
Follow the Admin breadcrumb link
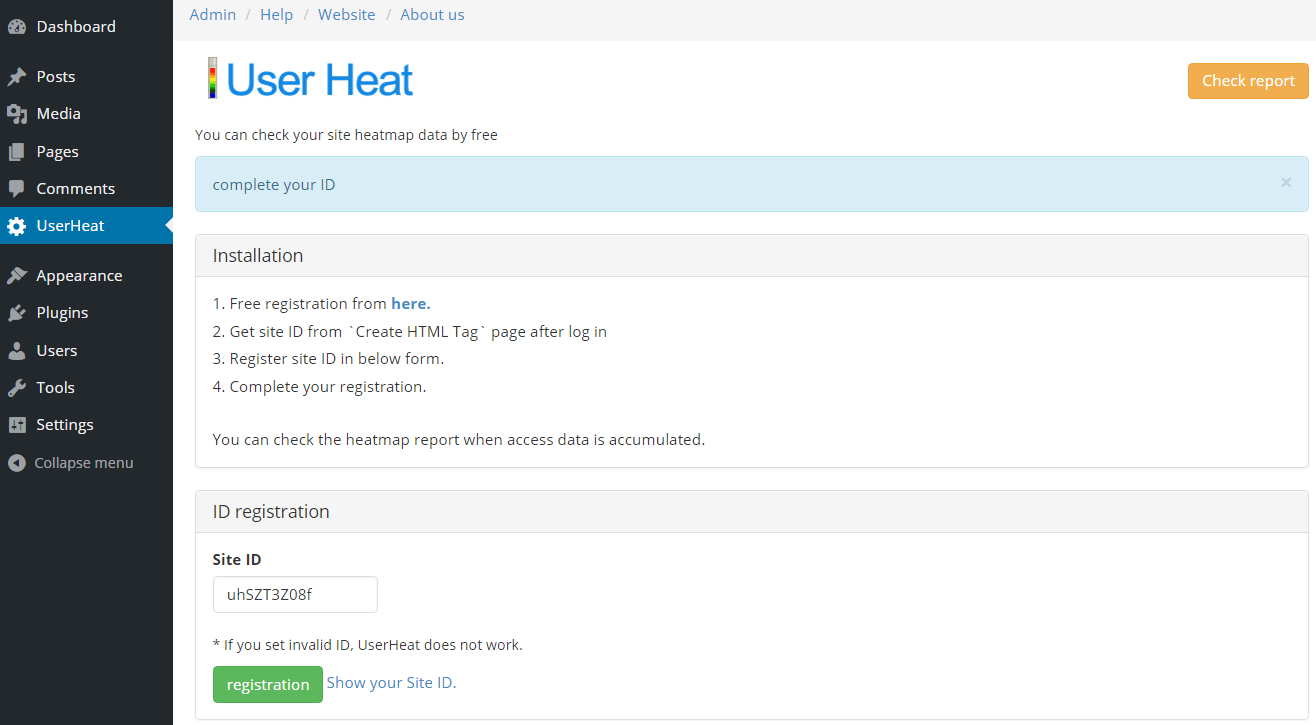213,15
